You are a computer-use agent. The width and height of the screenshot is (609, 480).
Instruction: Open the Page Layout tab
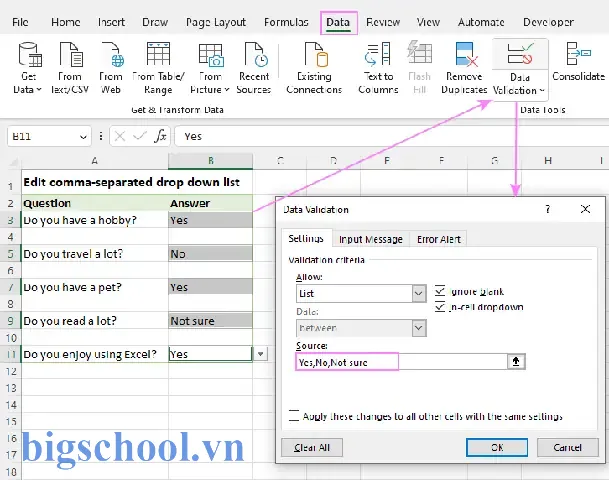click(216, 23)
